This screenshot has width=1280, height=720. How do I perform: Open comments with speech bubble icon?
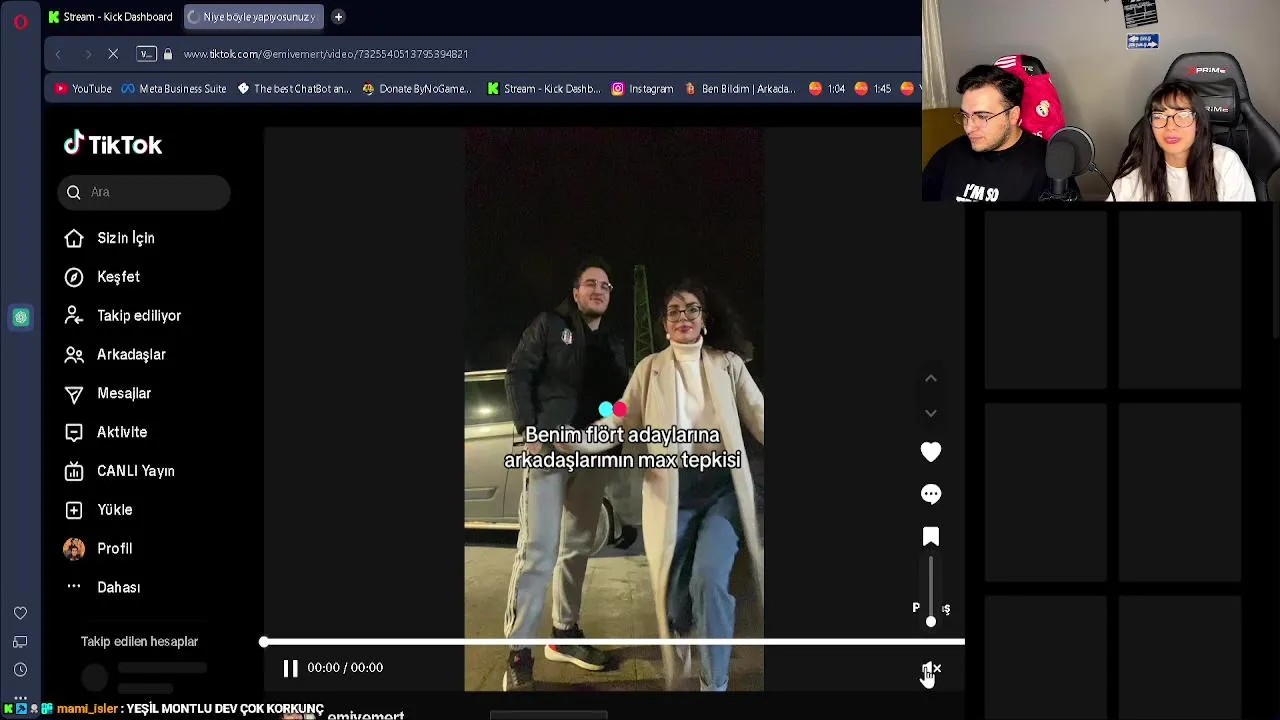click(x=931, y=494)
